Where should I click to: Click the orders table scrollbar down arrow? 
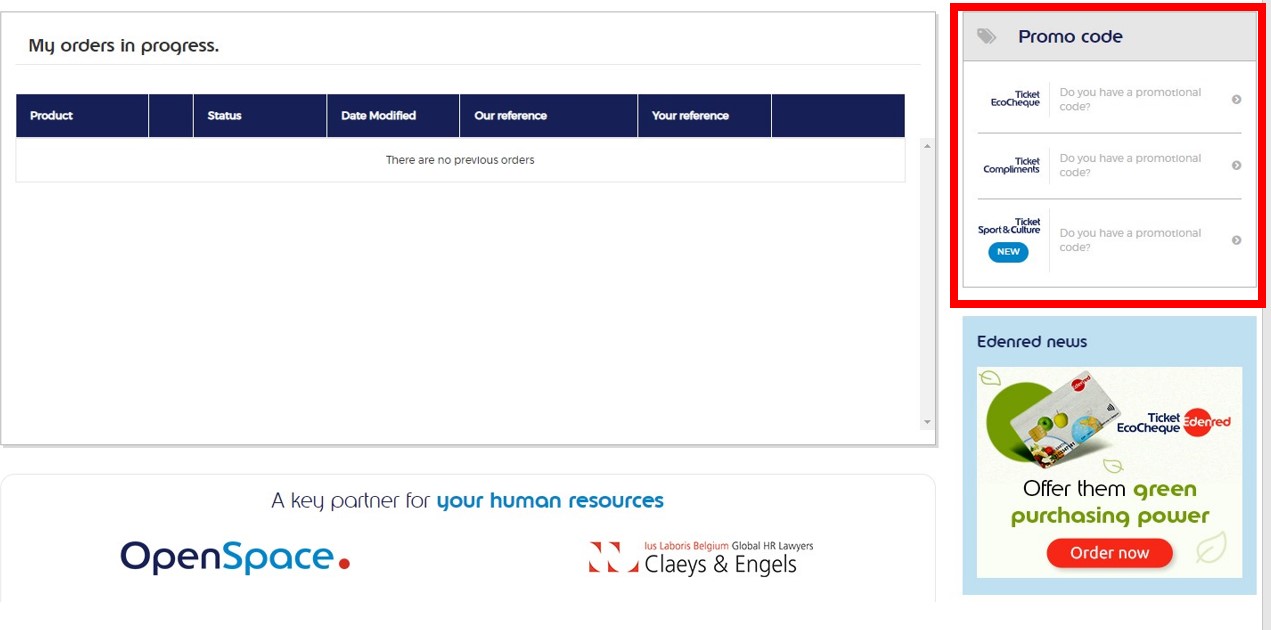(927, 422)
